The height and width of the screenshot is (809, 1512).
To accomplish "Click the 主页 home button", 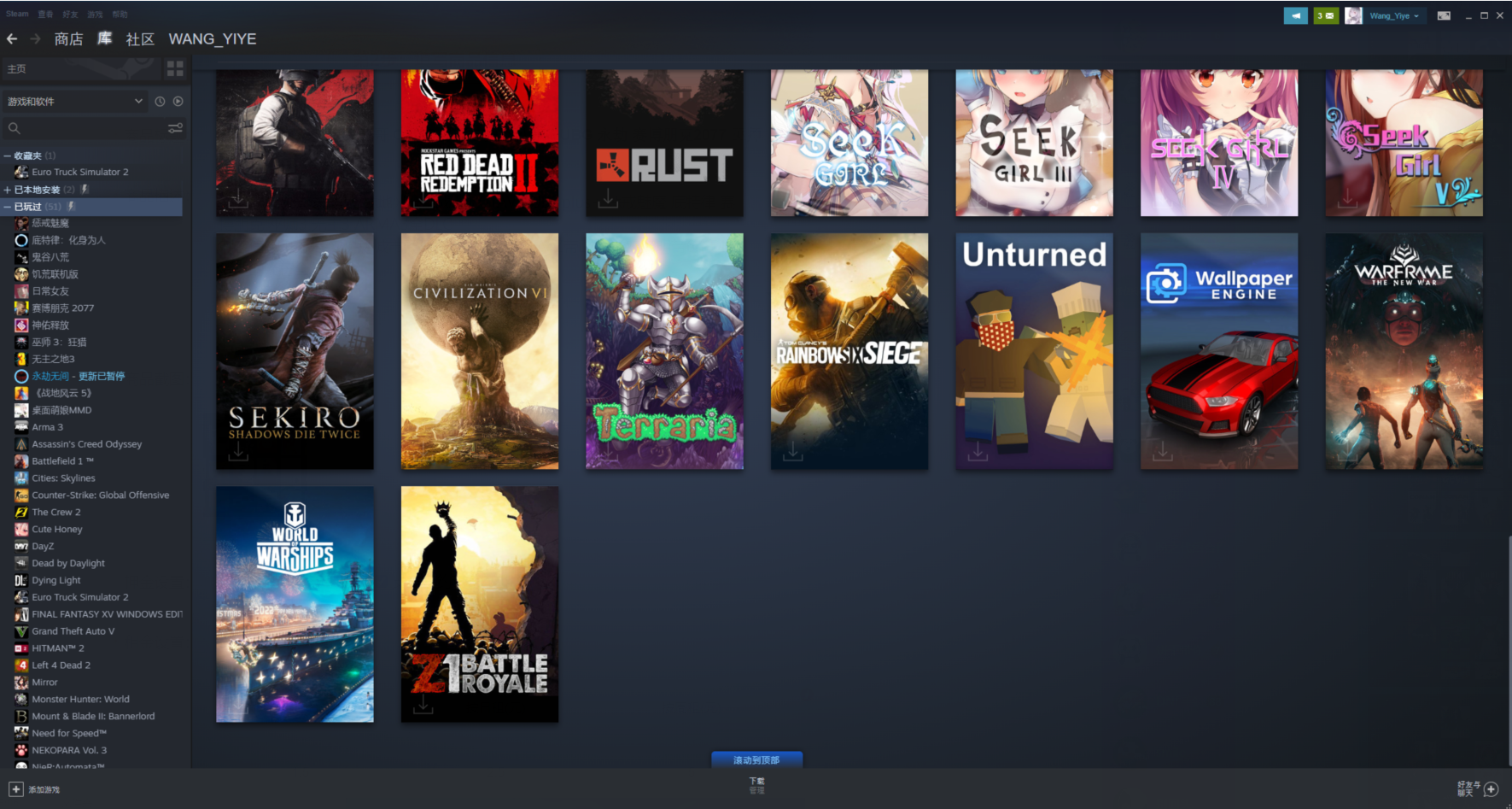I will point(82,68).
